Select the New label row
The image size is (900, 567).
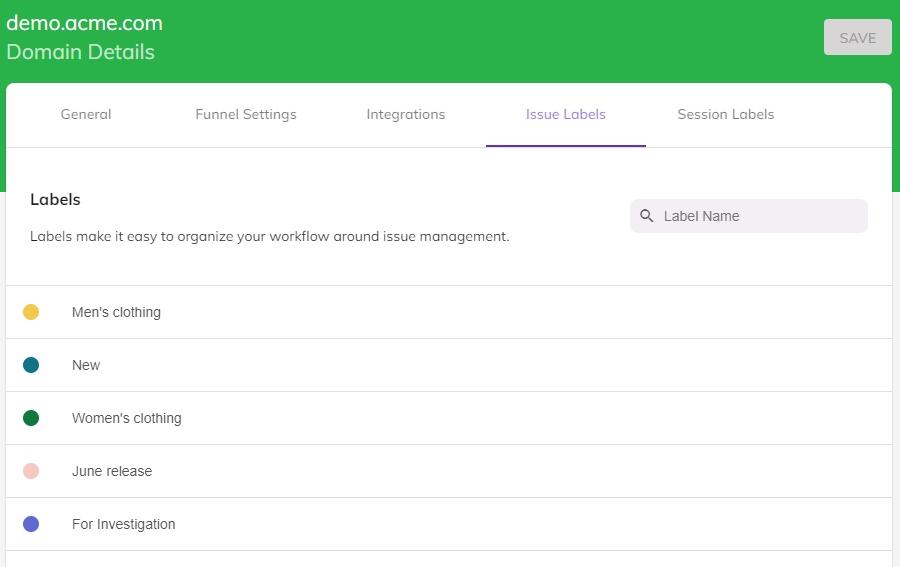point(449,365)
